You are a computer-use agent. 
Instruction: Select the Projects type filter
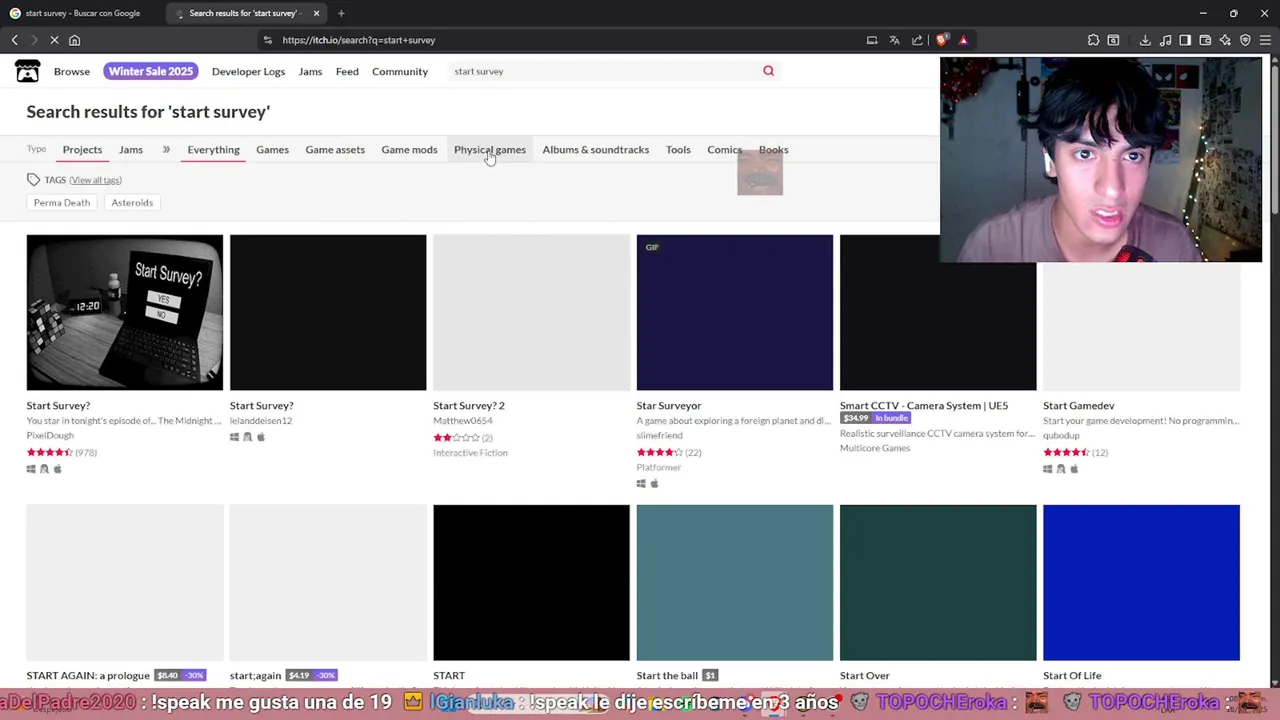82,149
